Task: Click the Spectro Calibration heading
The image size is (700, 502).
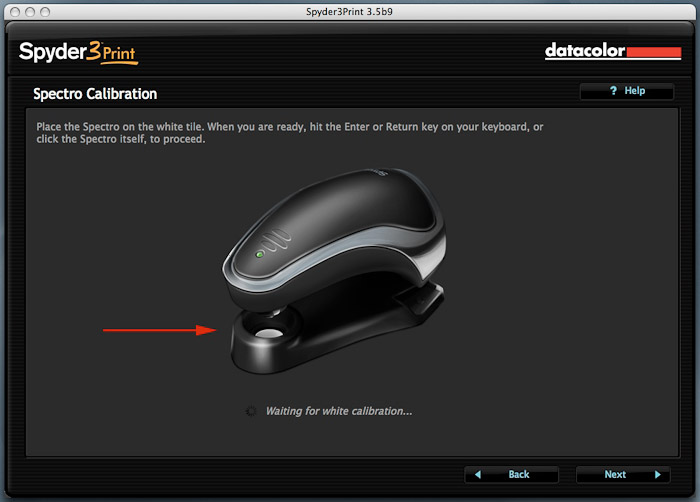Action: [95, 94]
